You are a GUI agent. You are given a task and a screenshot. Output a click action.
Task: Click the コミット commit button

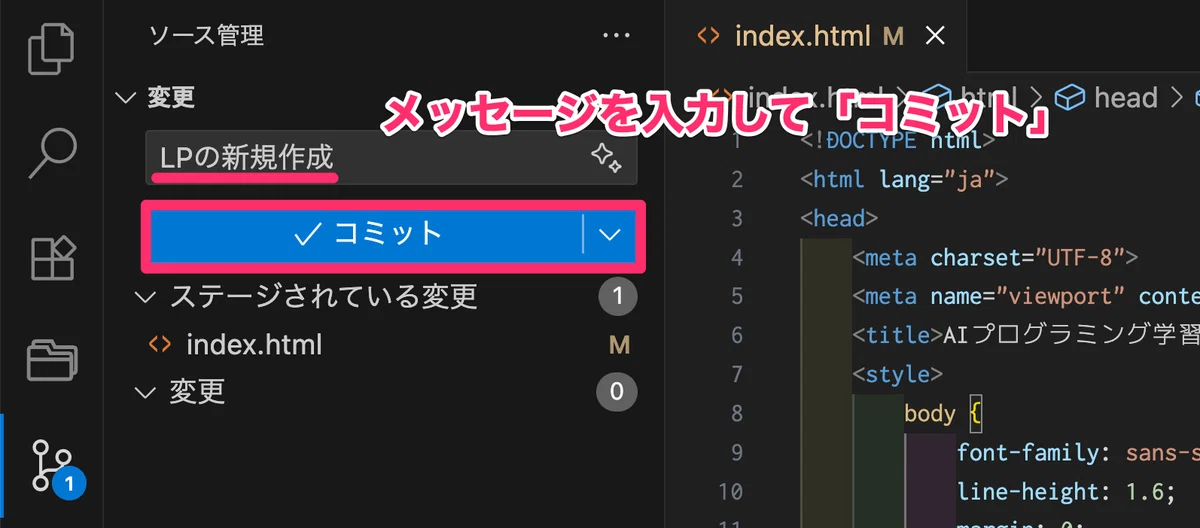[x=367, y=234]
